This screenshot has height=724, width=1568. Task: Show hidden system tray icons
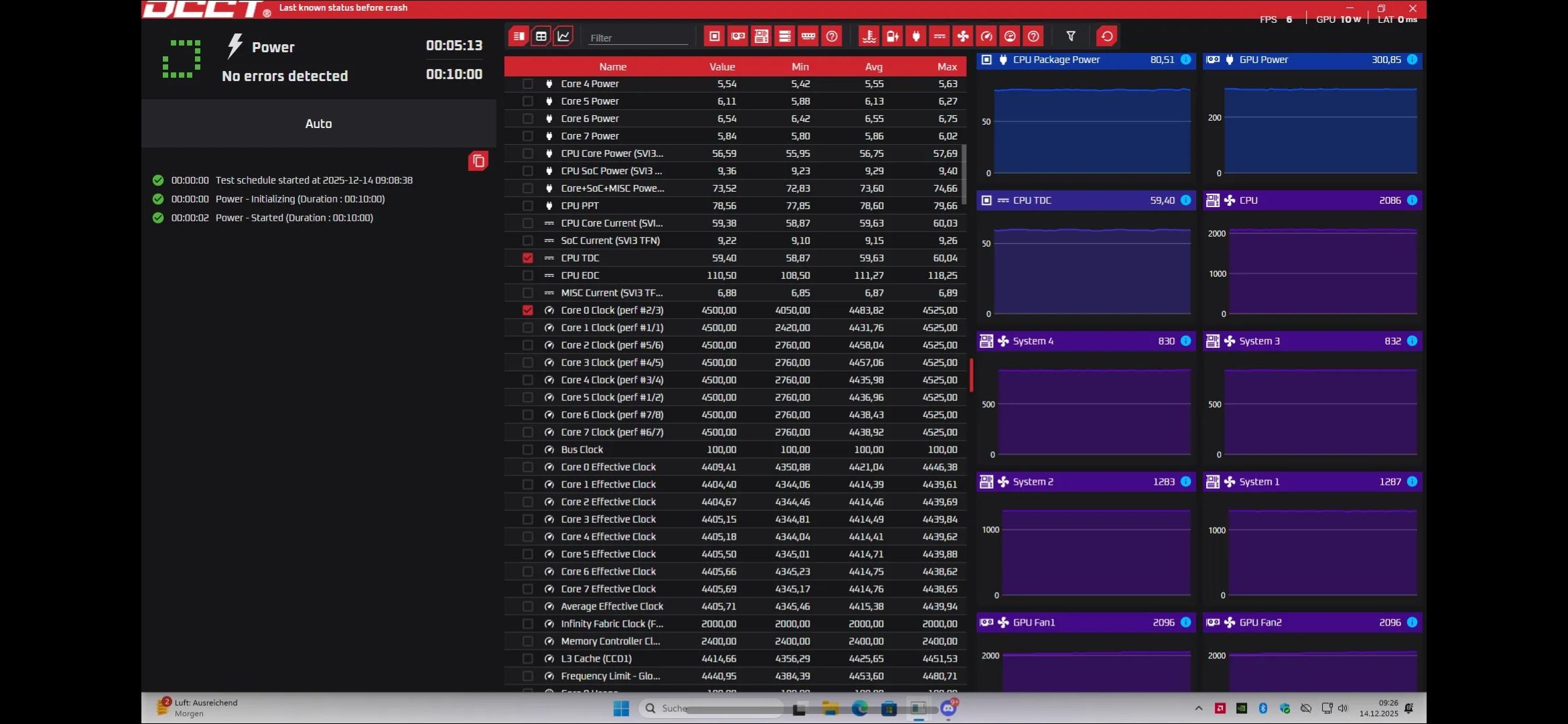pos(1199,708)
